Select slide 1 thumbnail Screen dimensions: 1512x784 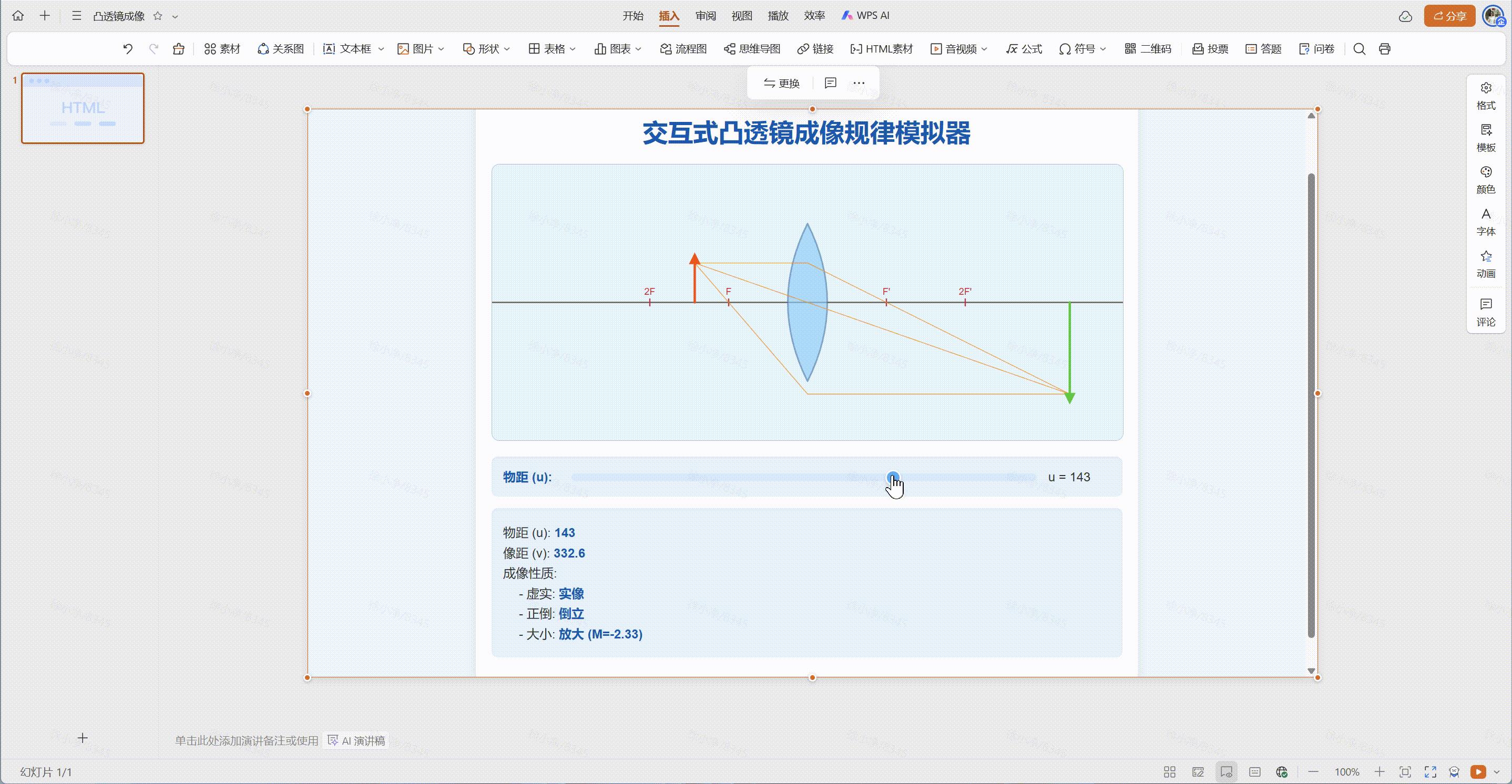(x=83, y=108)
